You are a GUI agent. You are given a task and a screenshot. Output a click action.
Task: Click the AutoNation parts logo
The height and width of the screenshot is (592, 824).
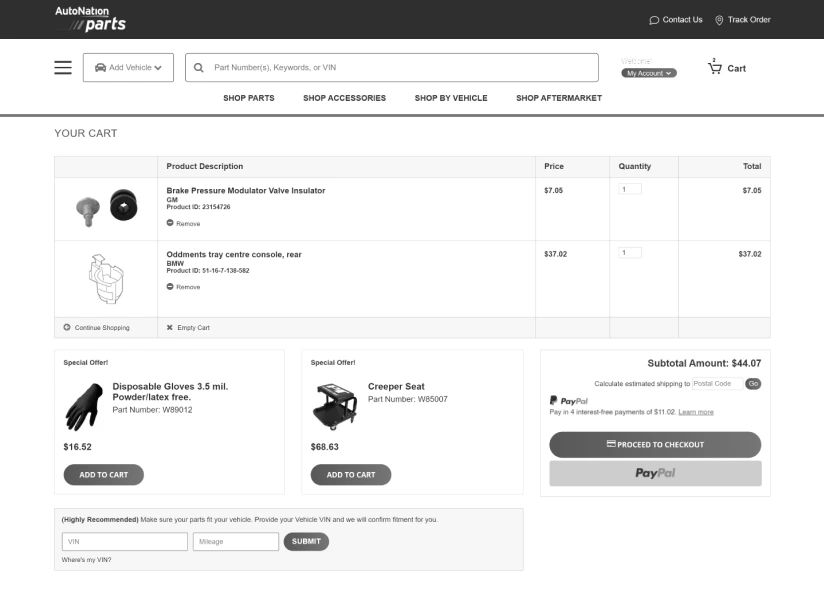click(90, 19)
